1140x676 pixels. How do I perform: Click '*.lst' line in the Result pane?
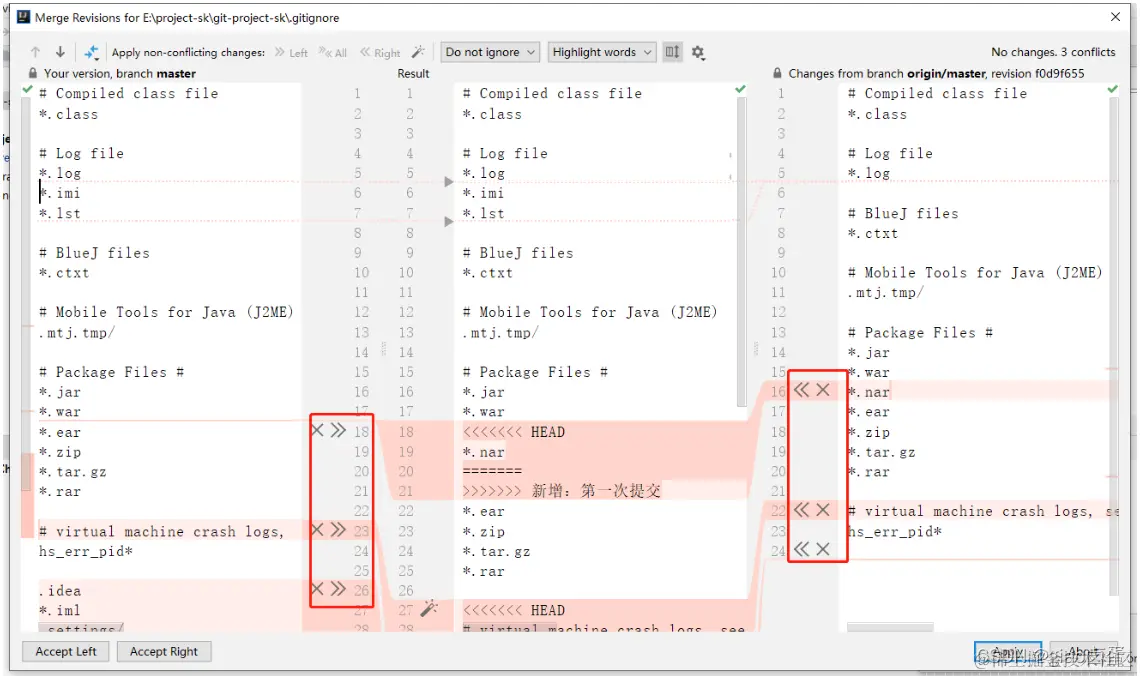coord(483,214)
